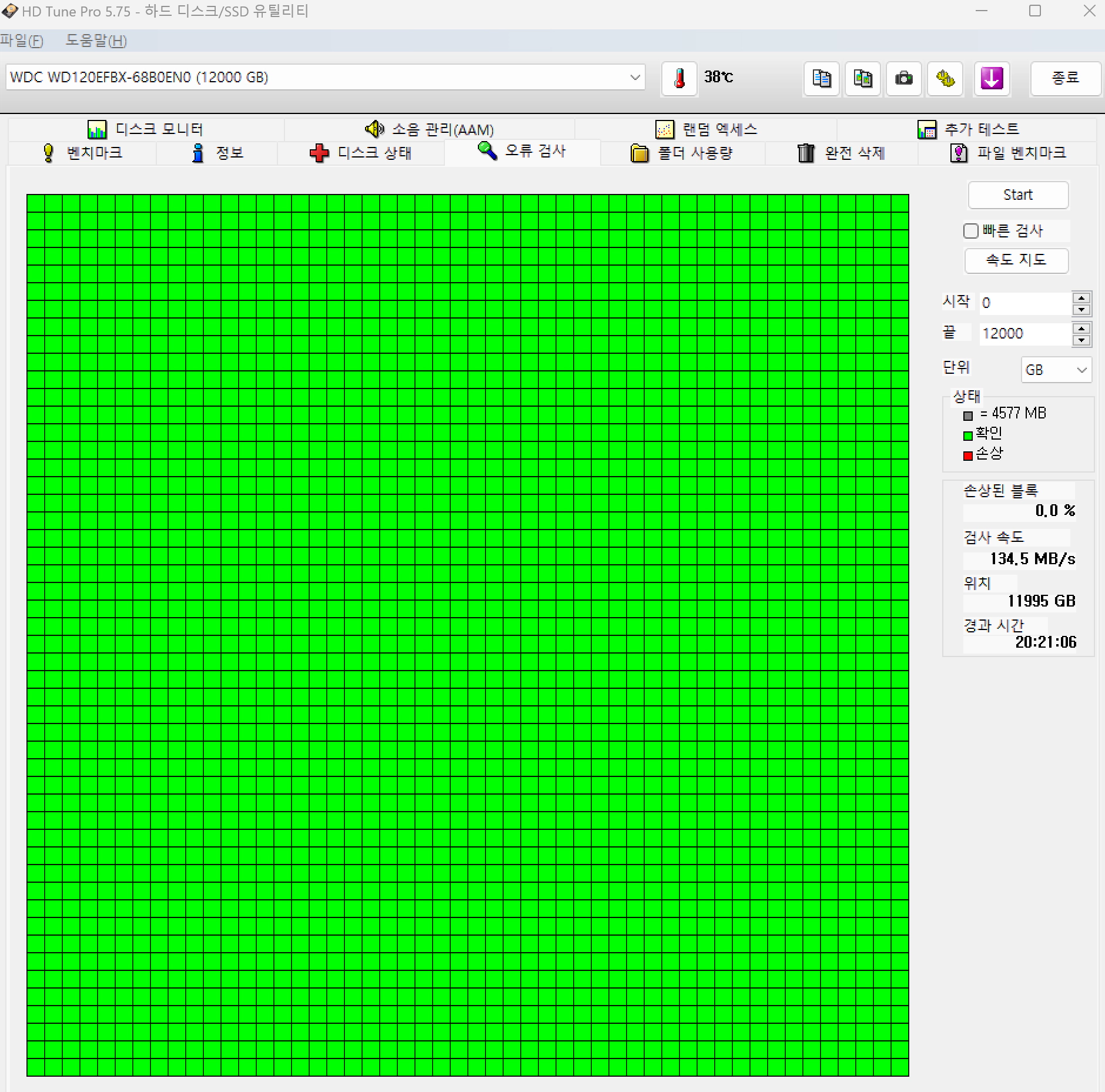Switch to the 정보 tab
Image resolution: width=1105 pixels, height=1092 pixels.
(217, 153)
